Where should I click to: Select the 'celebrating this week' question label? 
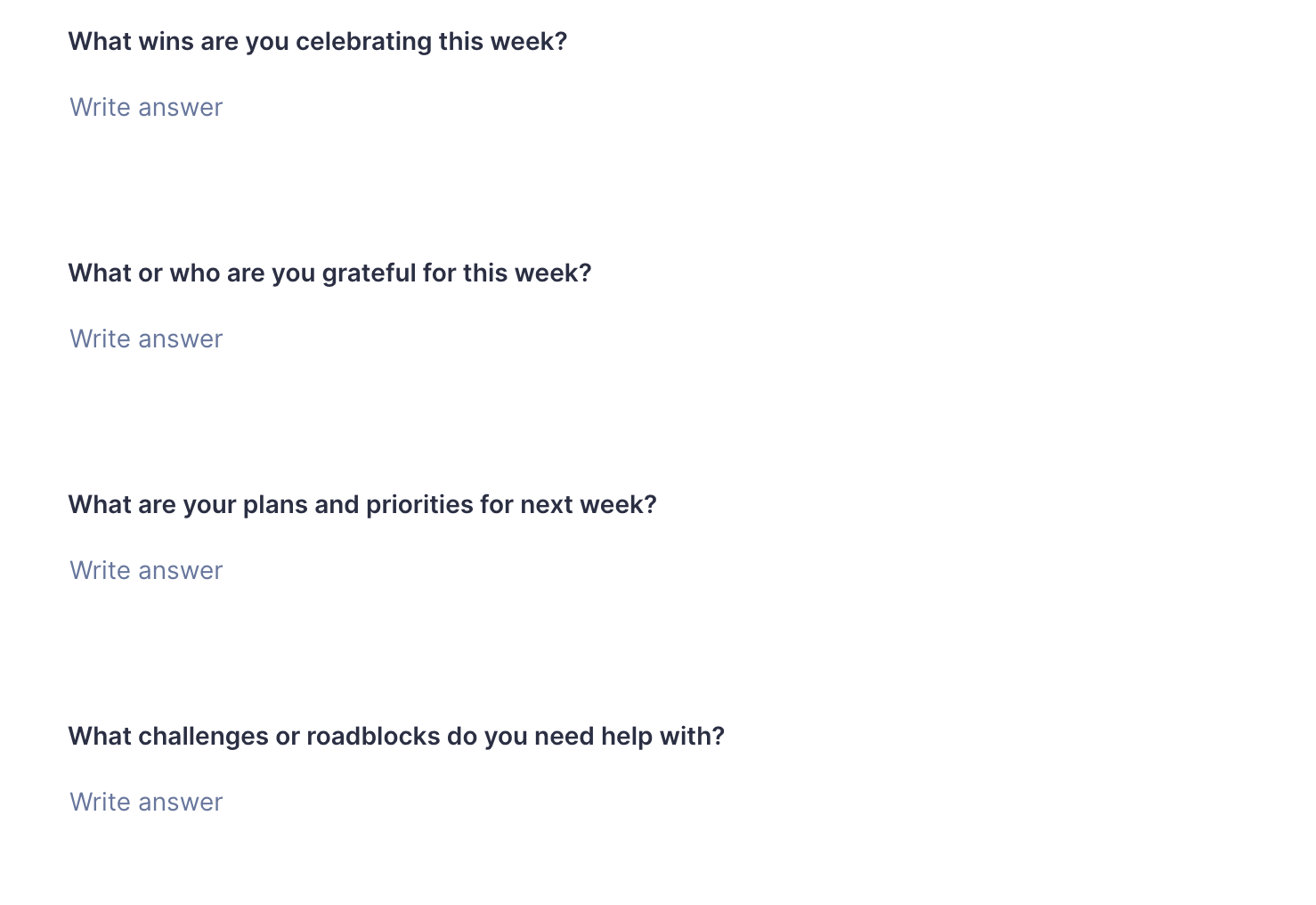pos(317,42)
